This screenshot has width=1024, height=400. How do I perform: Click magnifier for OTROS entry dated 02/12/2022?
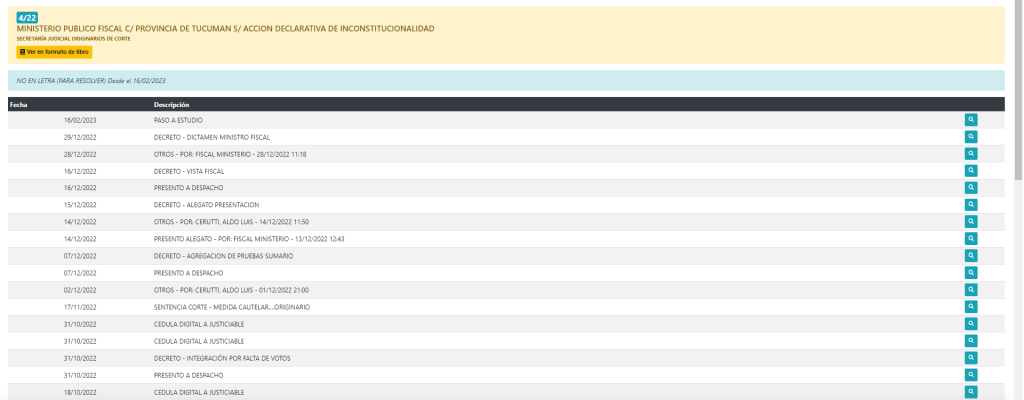971,290
